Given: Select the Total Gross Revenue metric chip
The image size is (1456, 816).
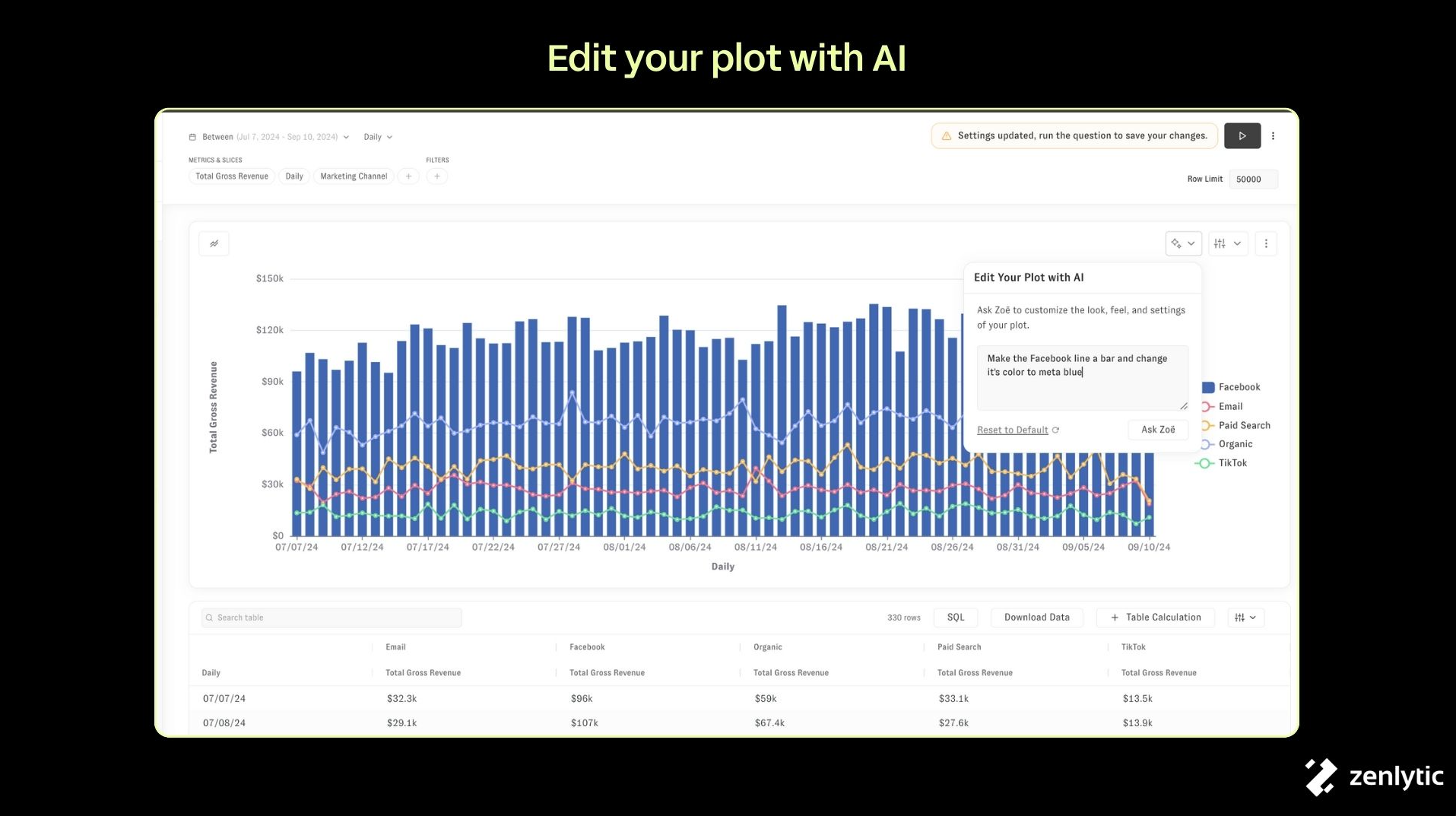Looking at the screenshot, I should click(232, 176).
